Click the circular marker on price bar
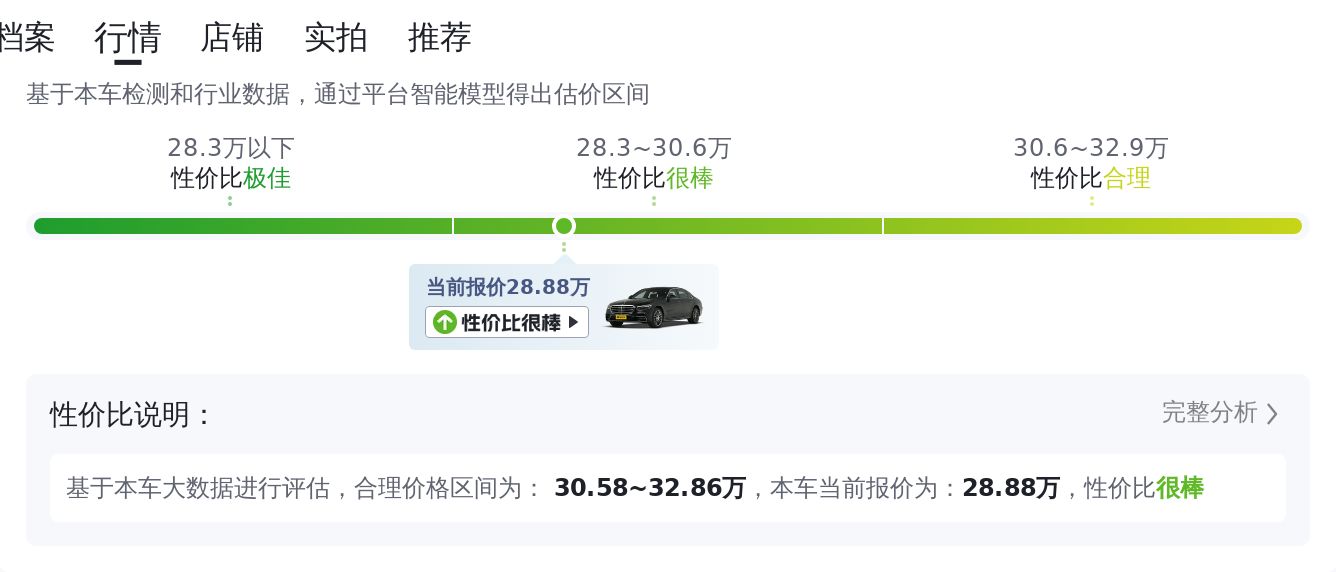 [564, 226]
